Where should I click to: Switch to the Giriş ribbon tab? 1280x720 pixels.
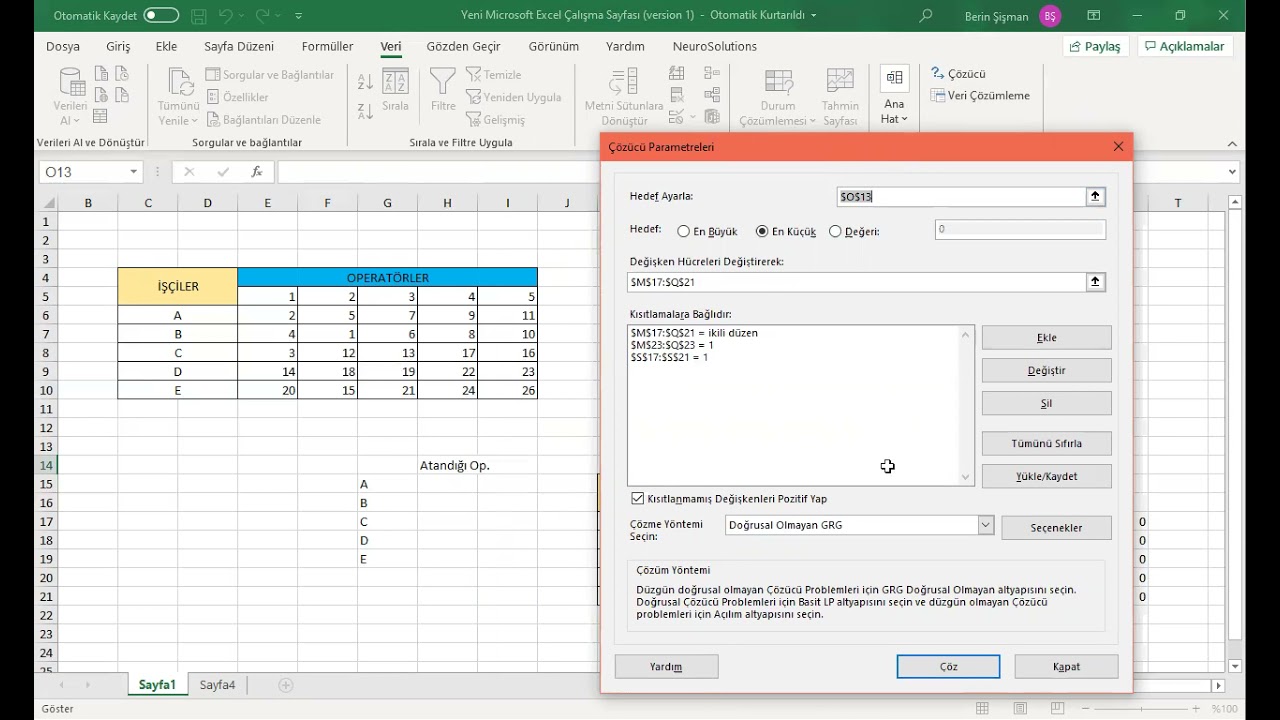tap(118, 46)
